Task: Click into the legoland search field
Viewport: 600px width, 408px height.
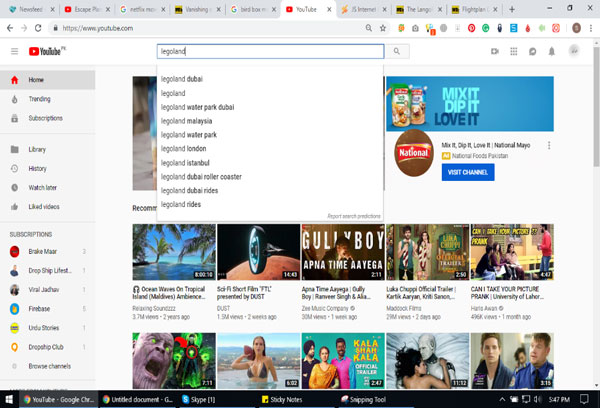Action: point(270,51)
